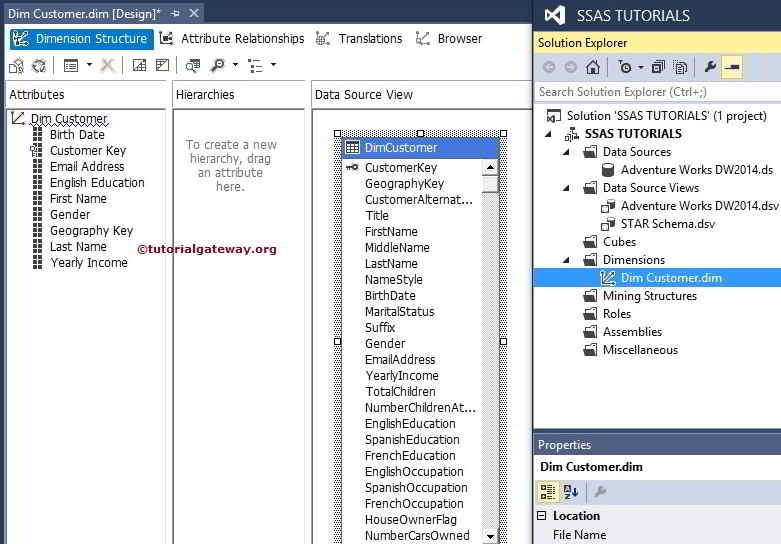Switch to the Attribute Relationships tab
Image resolution: width=781 pixels, height=544 pixels.
(232, 39)
